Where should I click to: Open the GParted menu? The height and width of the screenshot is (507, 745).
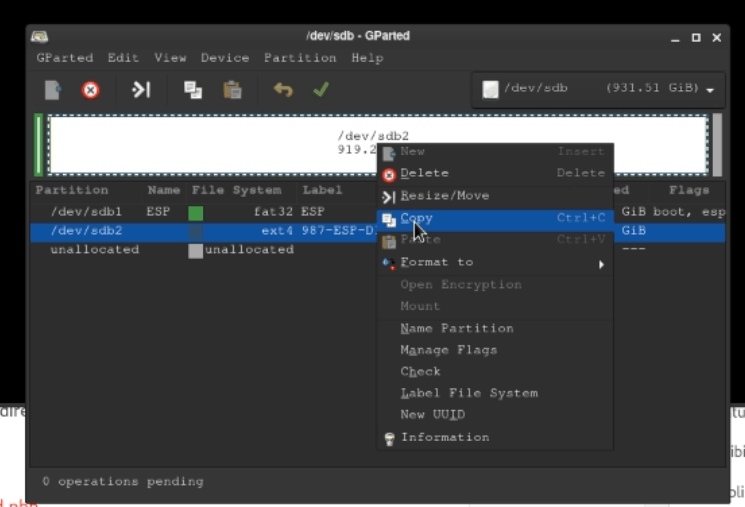[65, 58]
